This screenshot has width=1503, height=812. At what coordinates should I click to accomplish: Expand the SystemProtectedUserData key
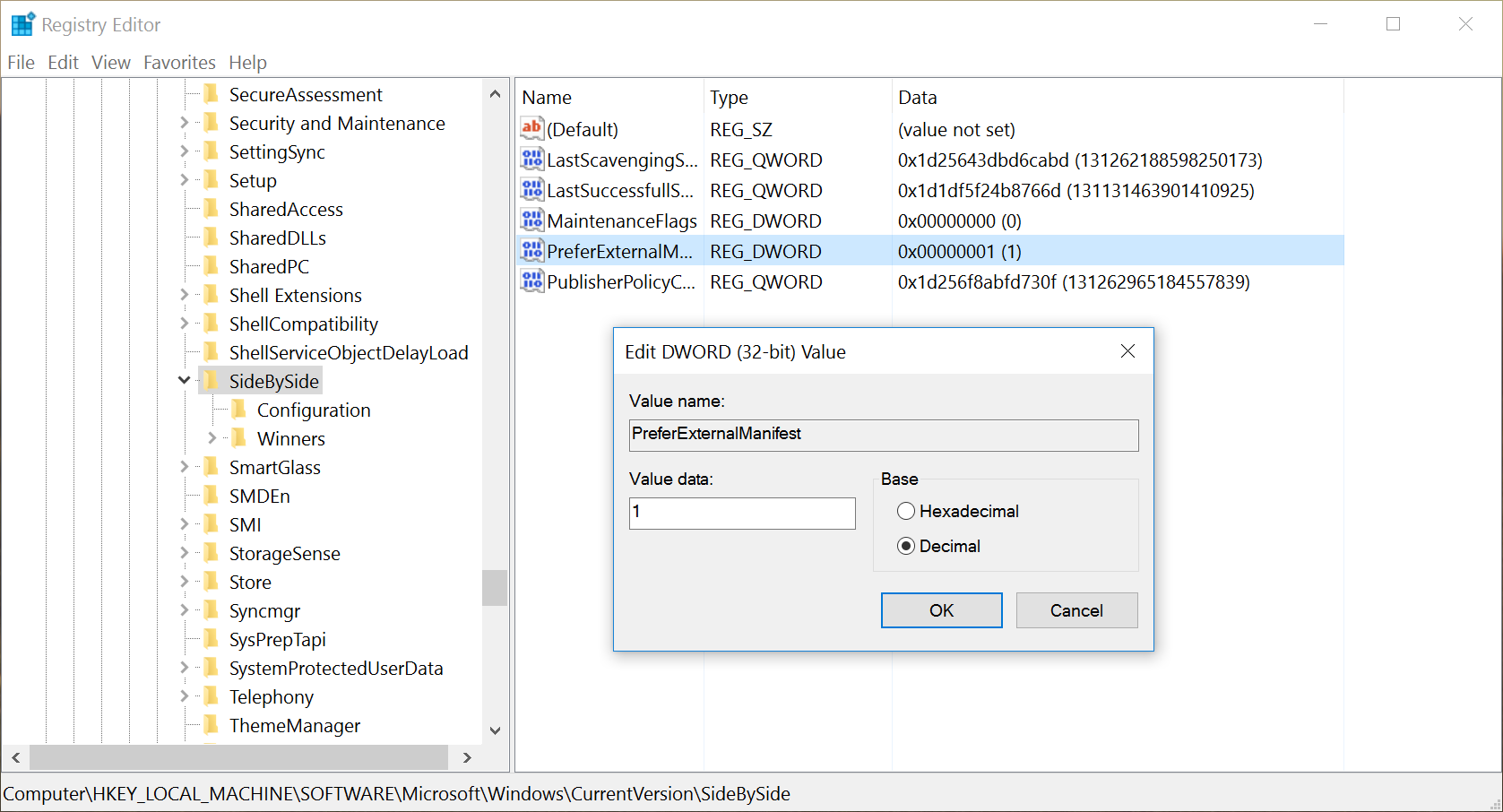(x=185, y=668)
